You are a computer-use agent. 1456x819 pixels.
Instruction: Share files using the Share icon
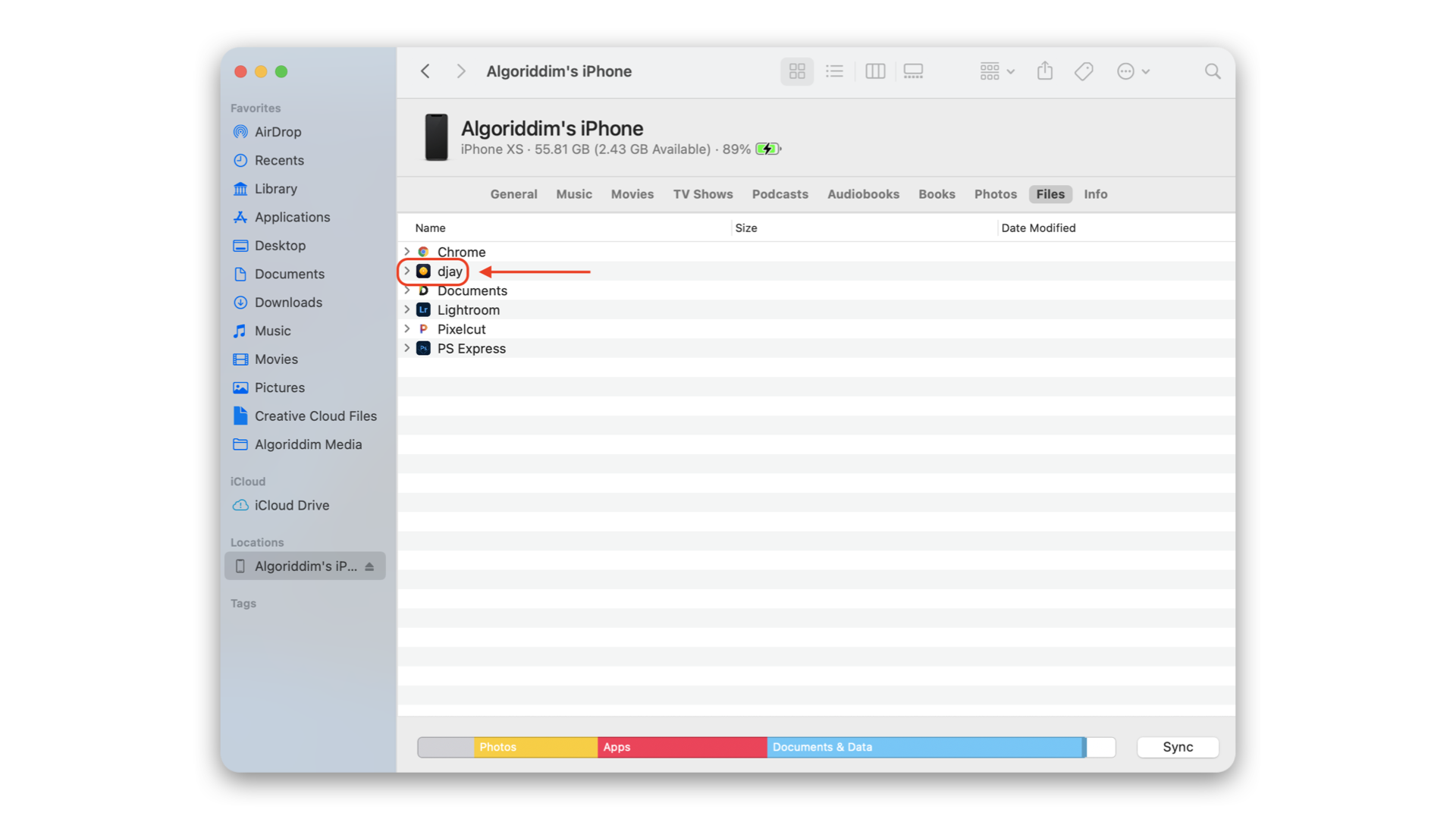(1044, 71)
